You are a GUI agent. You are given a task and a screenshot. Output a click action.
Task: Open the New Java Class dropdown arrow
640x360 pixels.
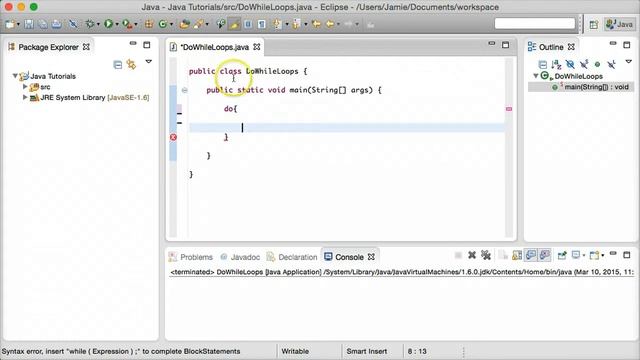(171, 24)
